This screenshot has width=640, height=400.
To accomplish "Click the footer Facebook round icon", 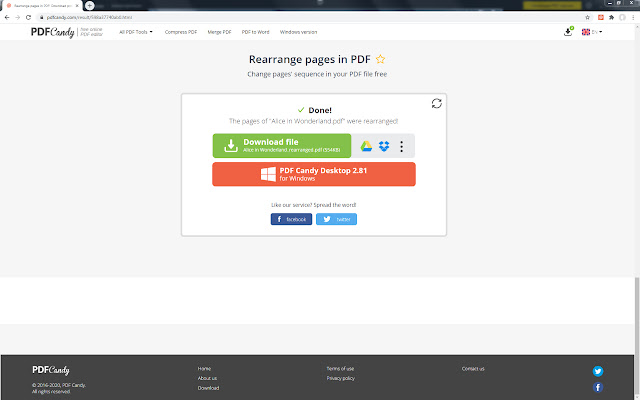I will pos(598,387).
